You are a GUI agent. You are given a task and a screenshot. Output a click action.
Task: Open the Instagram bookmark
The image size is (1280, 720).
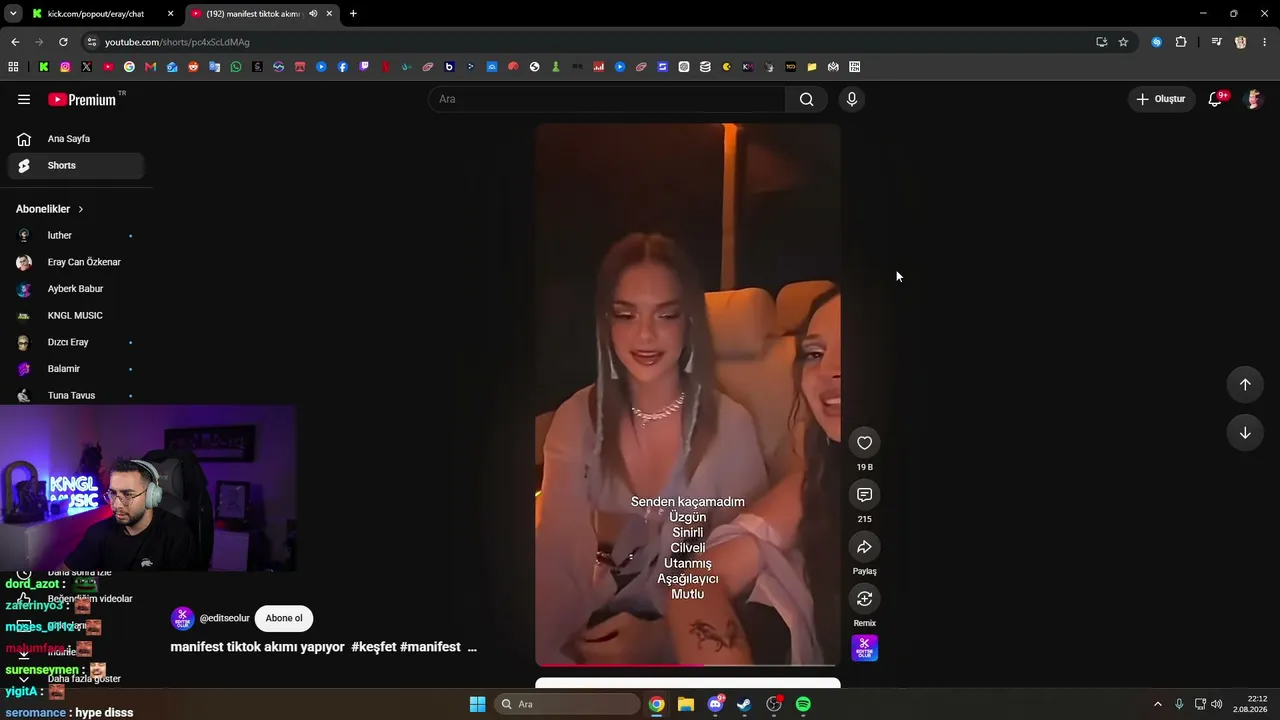65,67
